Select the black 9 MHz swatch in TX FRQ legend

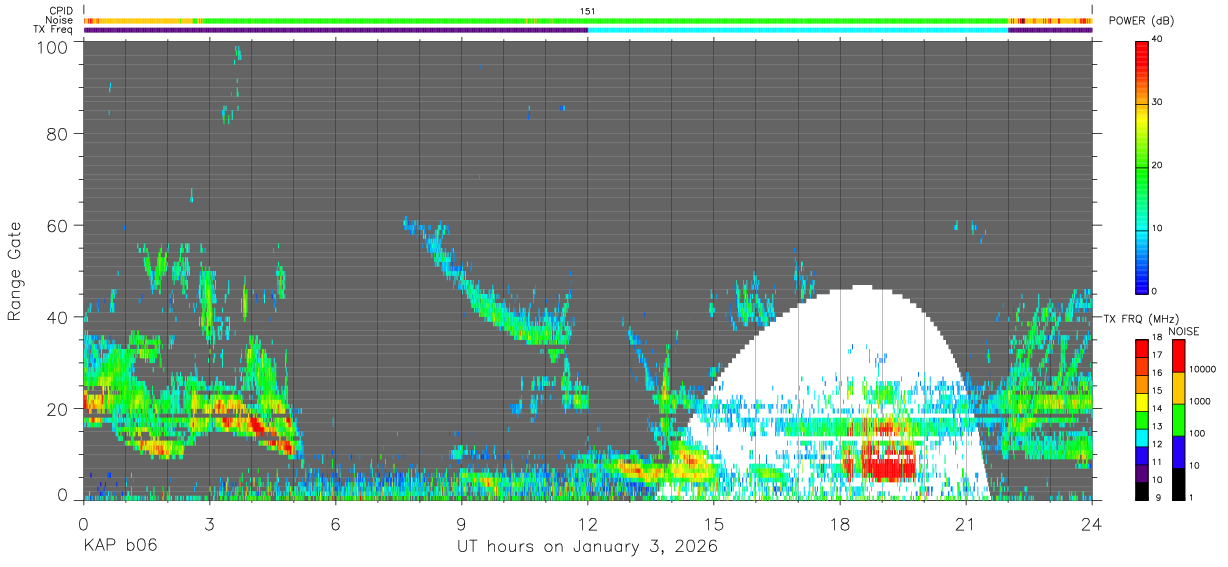point(1142,490)
